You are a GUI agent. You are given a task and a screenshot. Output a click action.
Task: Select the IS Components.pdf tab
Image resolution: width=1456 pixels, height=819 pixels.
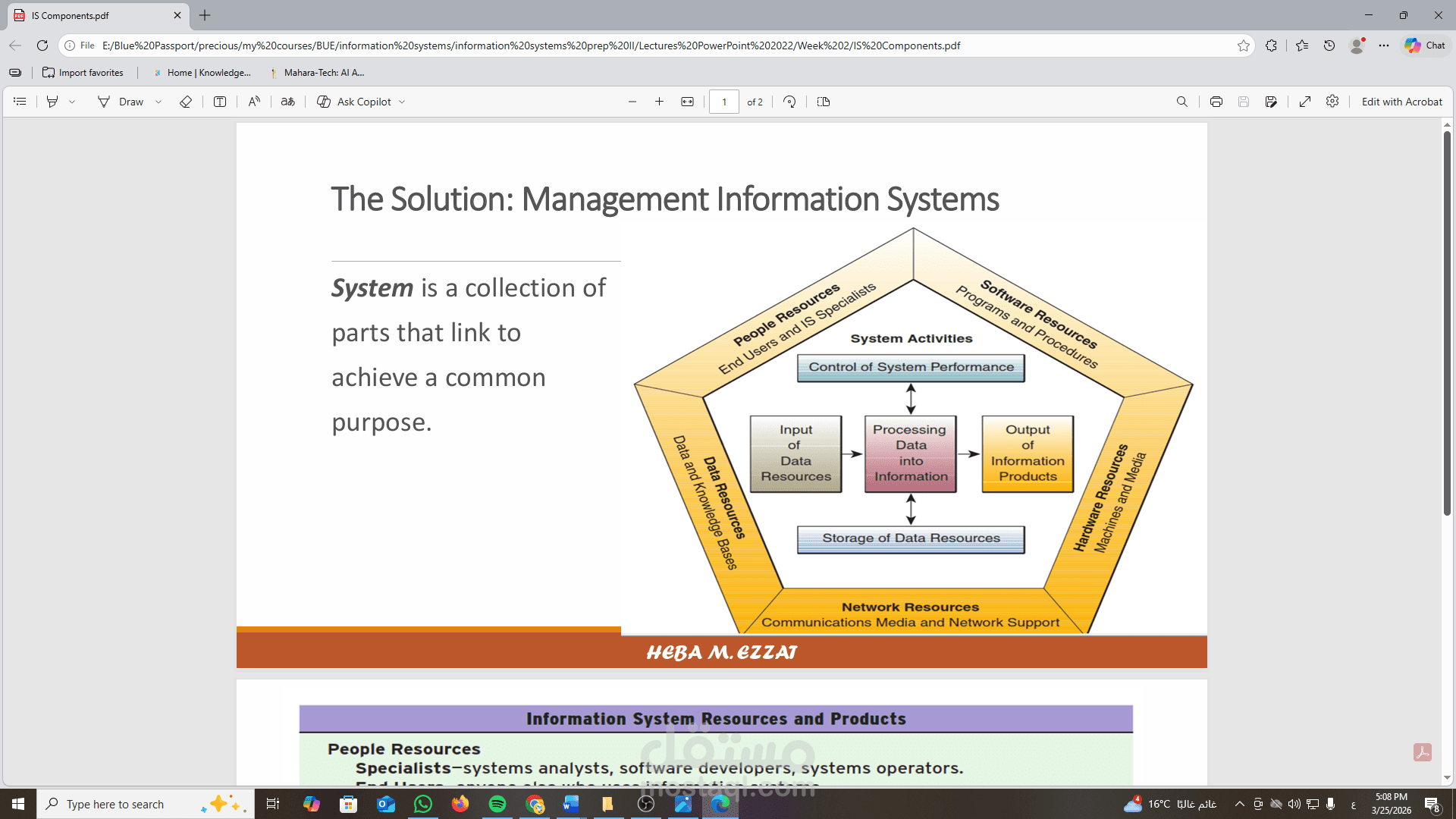point(91,15)
